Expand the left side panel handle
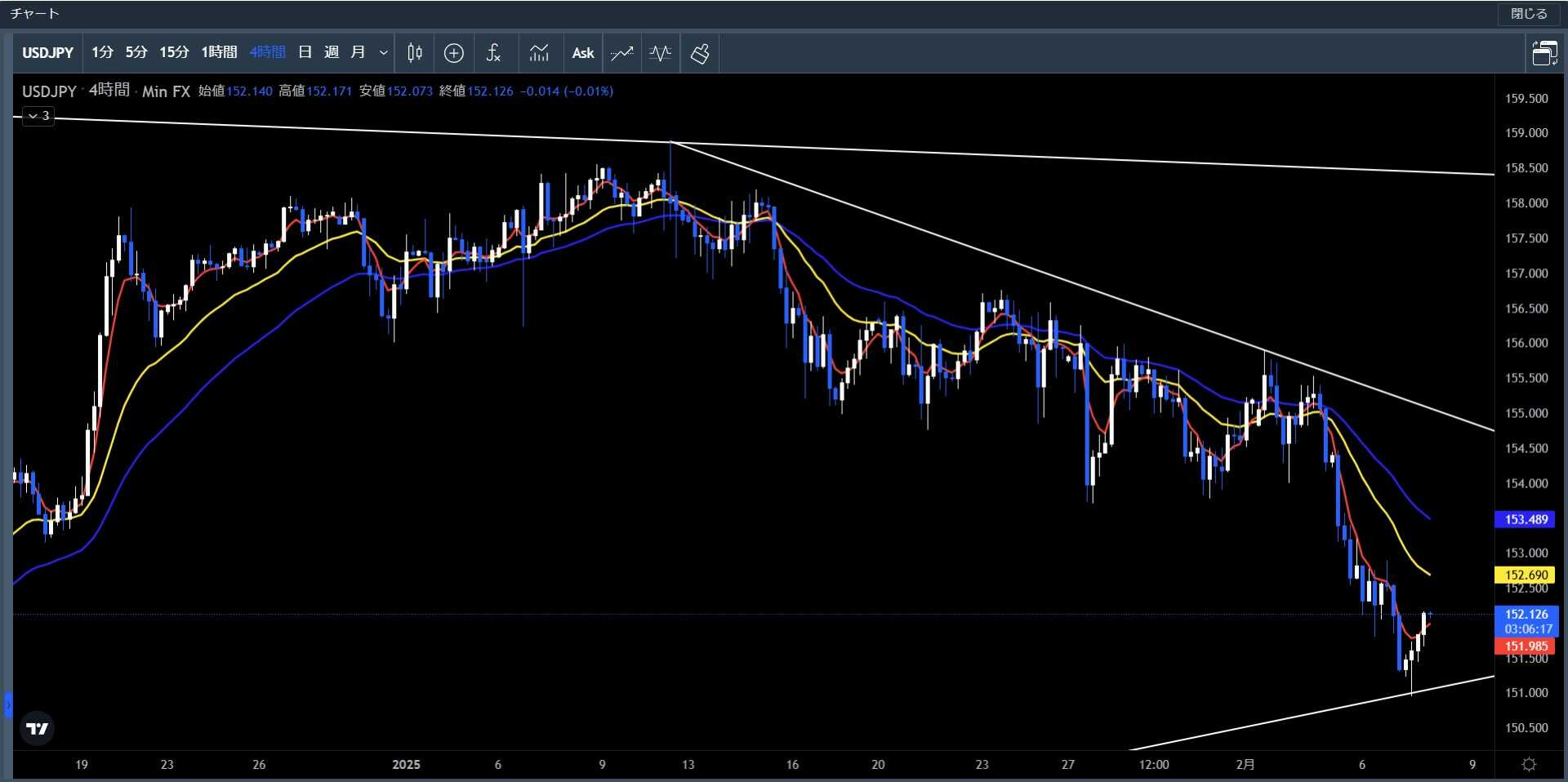 point(8,704)
